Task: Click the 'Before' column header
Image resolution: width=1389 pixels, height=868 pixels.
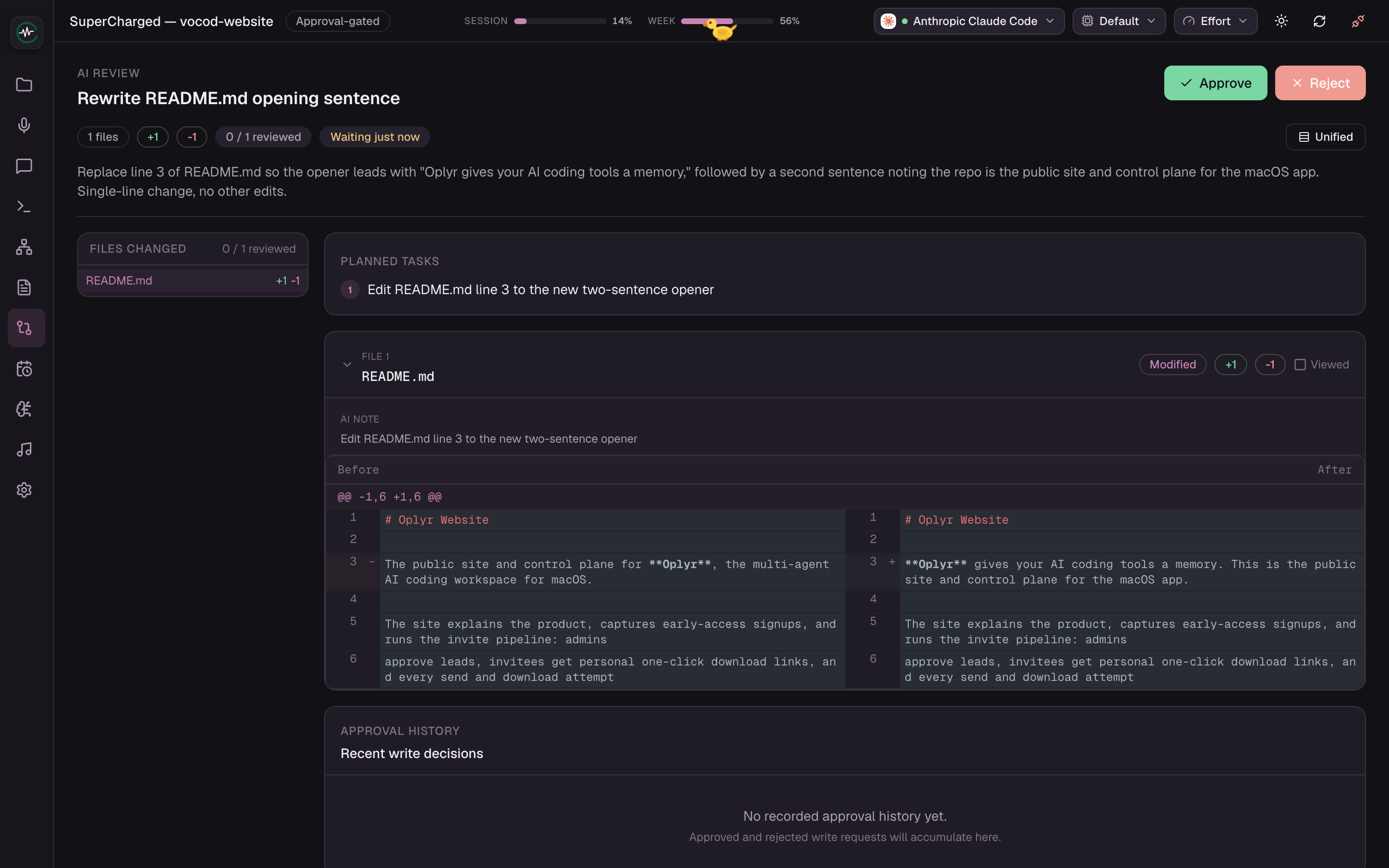Action: click(358, 470)
